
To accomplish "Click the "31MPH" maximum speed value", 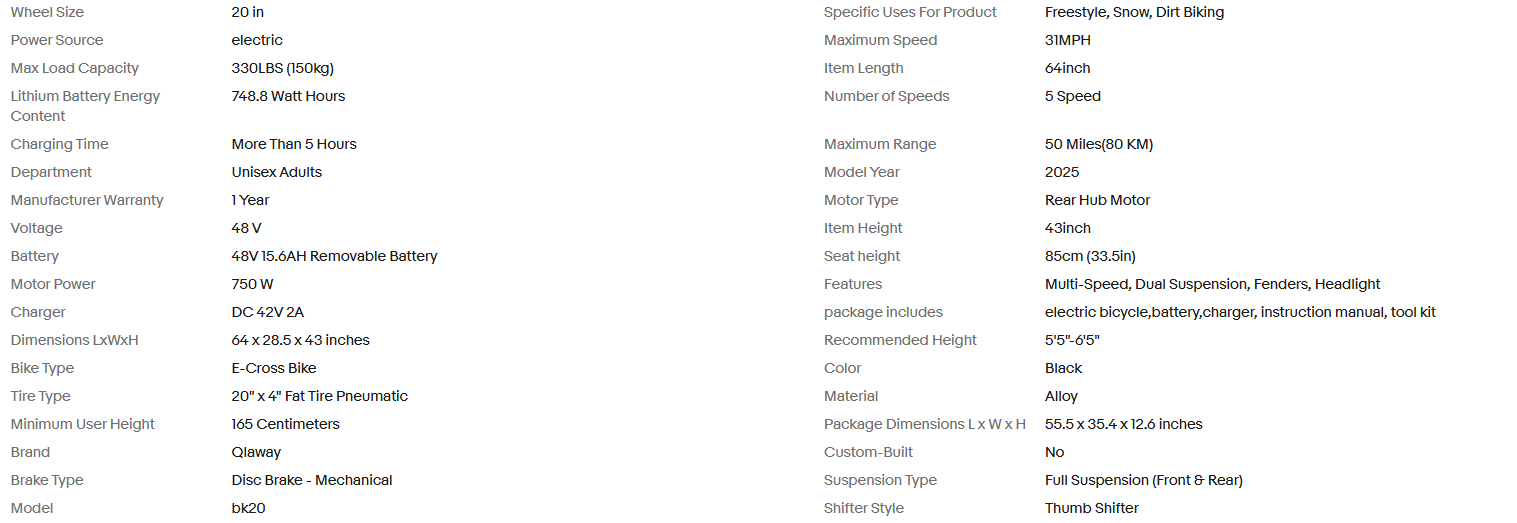I will click(x=1067, y=41).
